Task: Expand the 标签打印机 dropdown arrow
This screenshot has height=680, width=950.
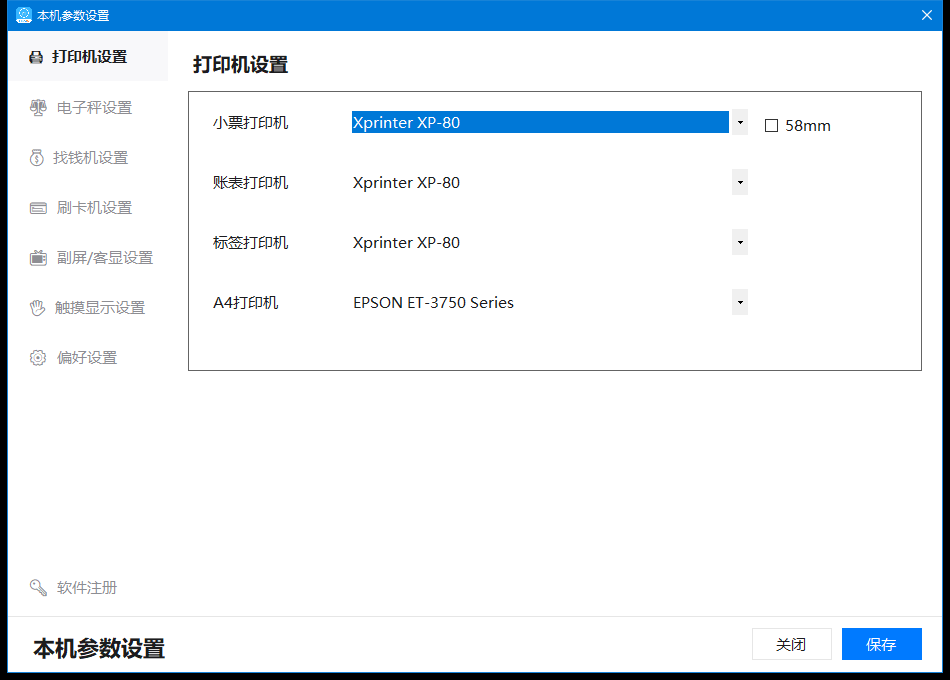Action: (x=740, y=242)
